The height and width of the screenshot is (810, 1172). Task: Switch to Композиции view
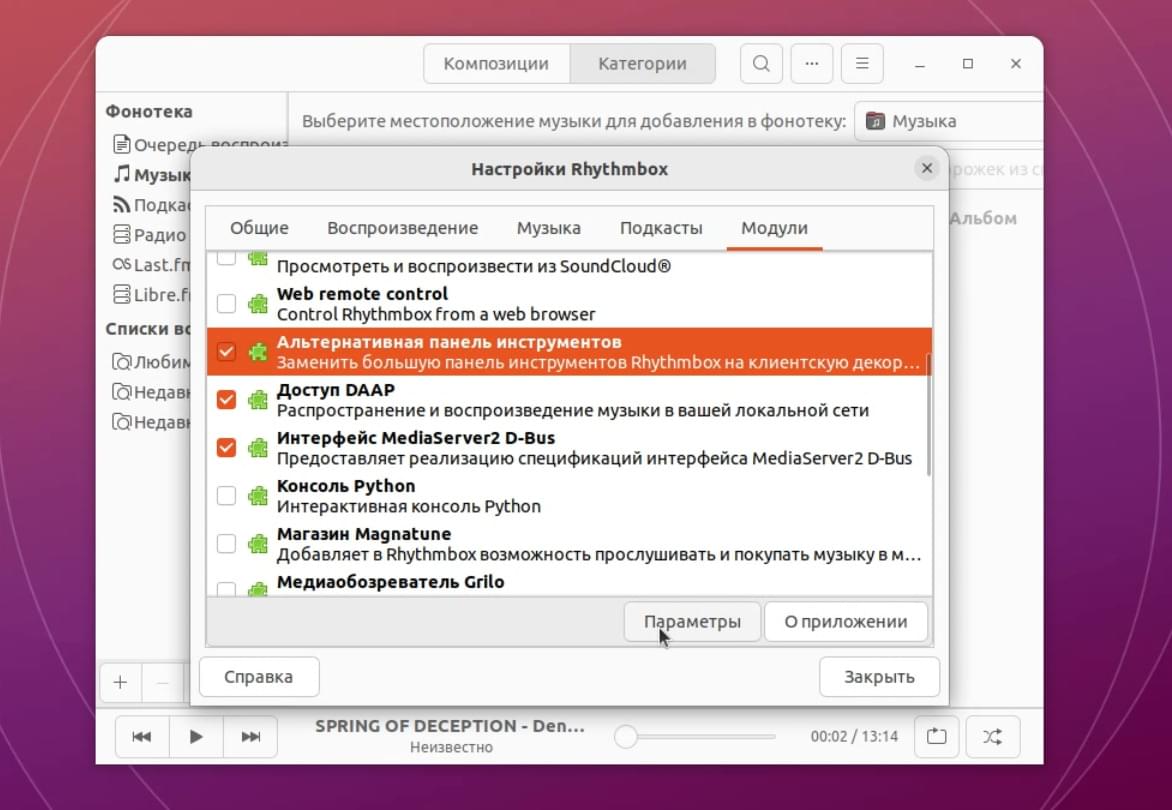(496, 64)
